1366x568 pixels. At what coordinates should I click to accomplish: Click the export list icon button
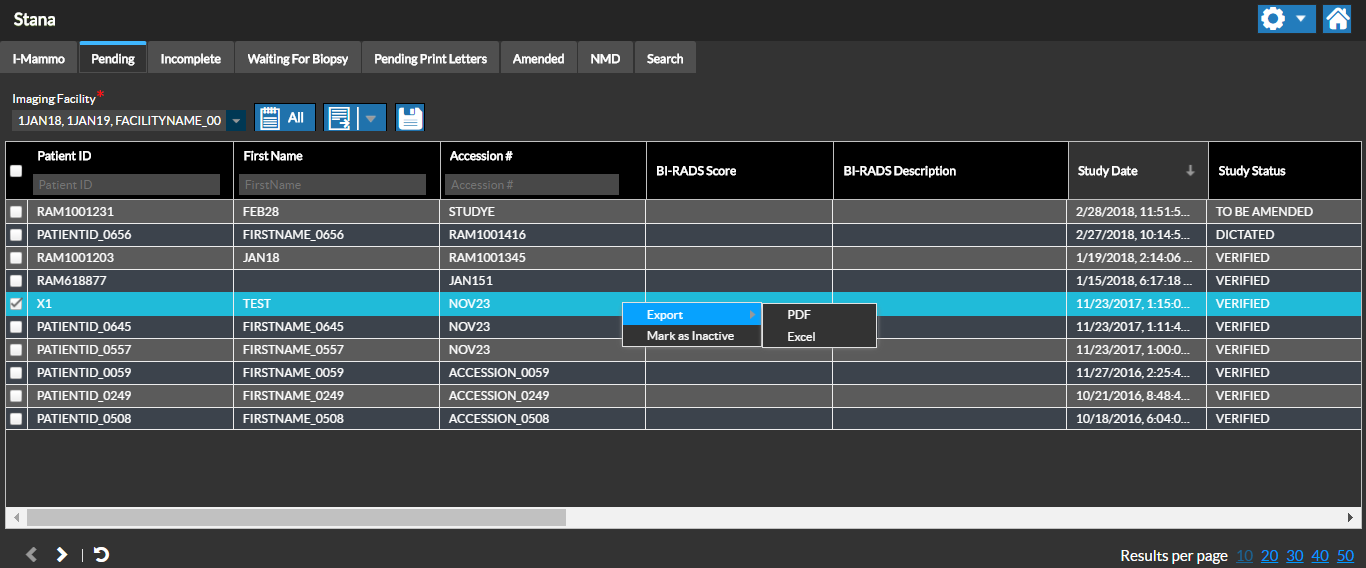341,118
